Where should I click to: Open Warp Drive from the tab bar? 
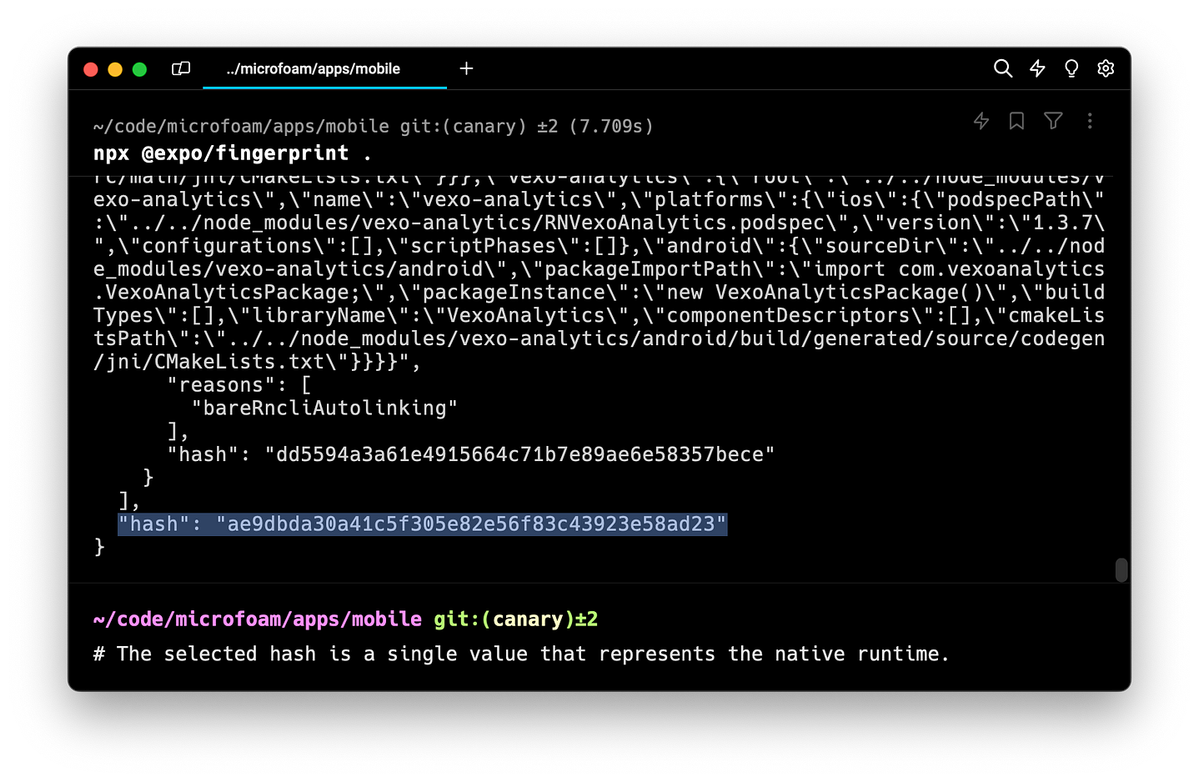coord(181,69)
